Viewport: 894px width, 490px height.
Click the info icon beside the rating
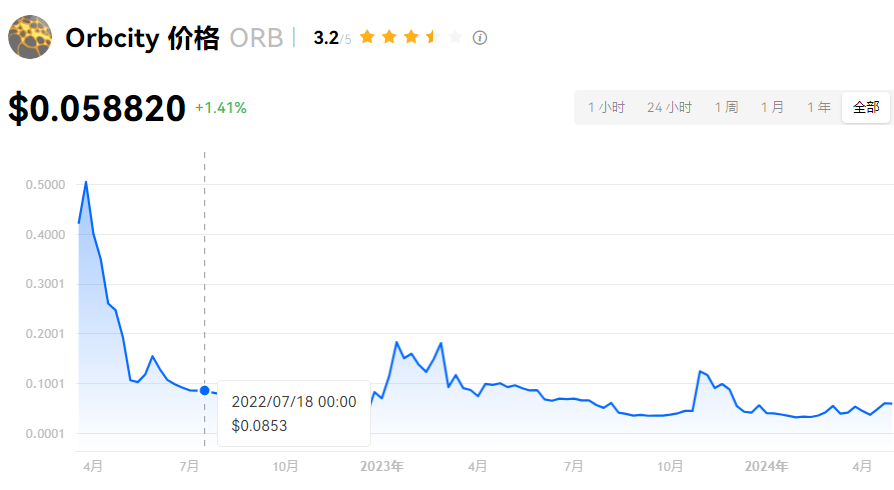pos(480,38)
